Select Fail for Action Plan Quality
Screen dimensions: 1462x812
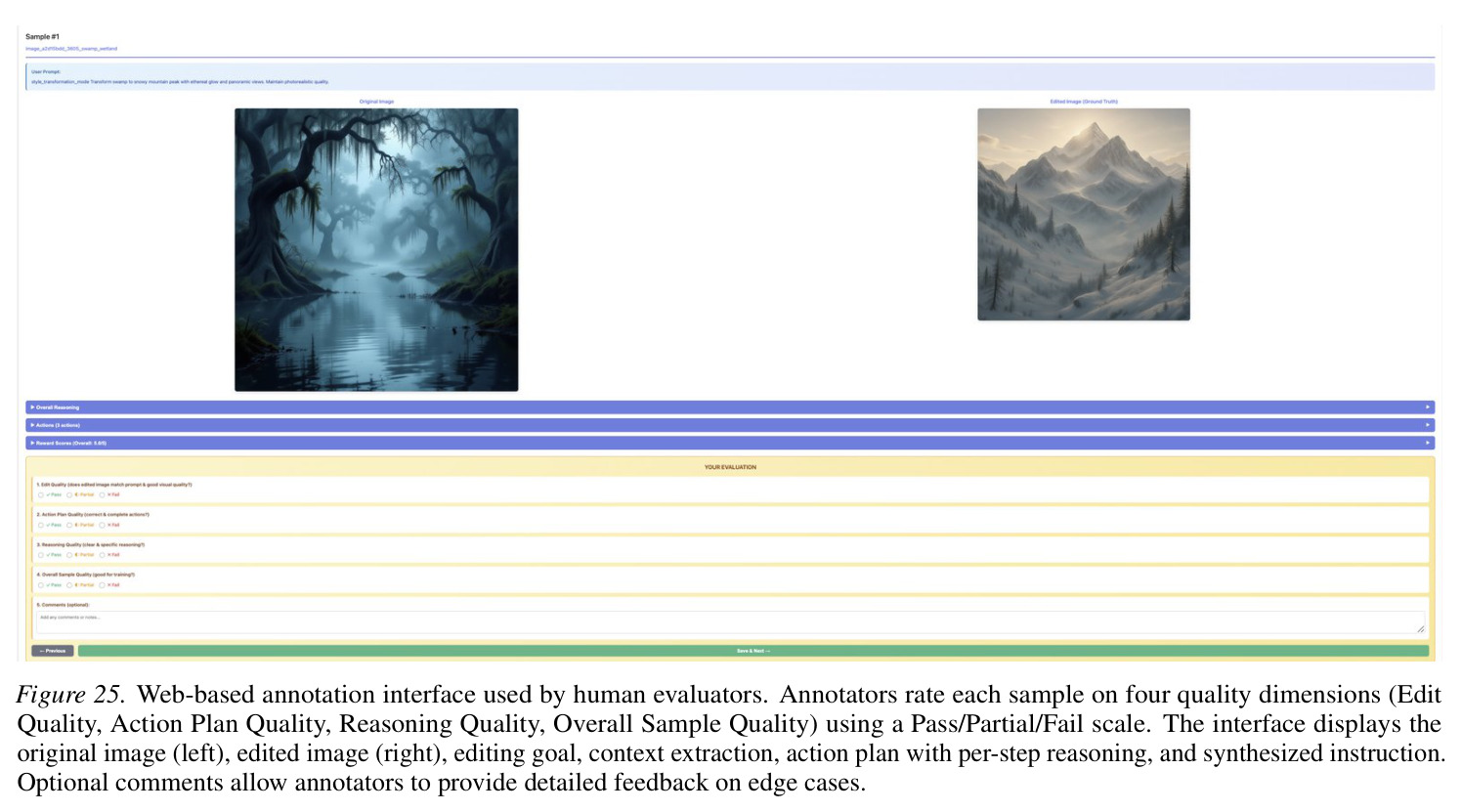(x=102, y=525)
